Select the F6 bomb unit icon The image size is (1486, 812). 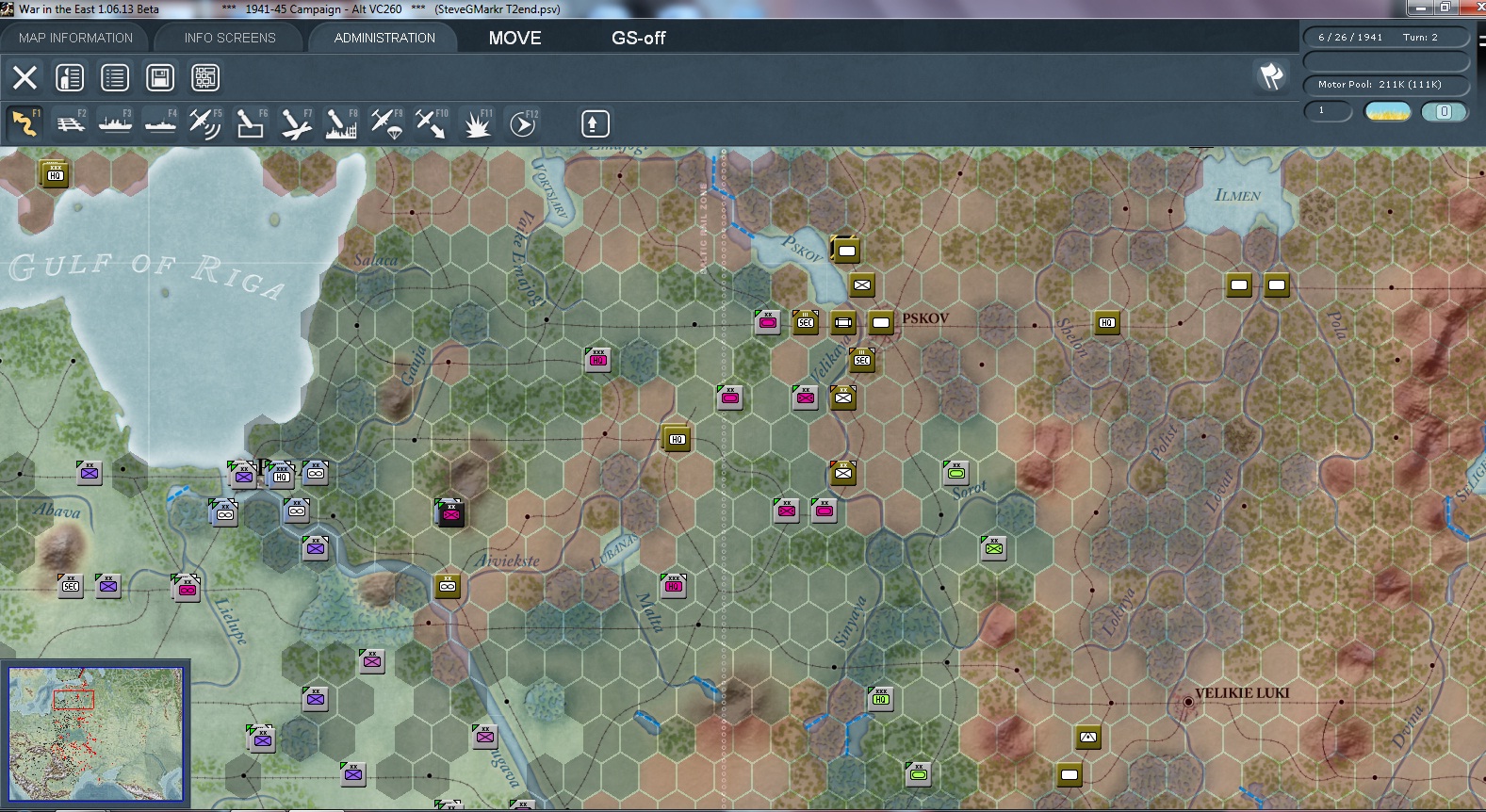251,123
